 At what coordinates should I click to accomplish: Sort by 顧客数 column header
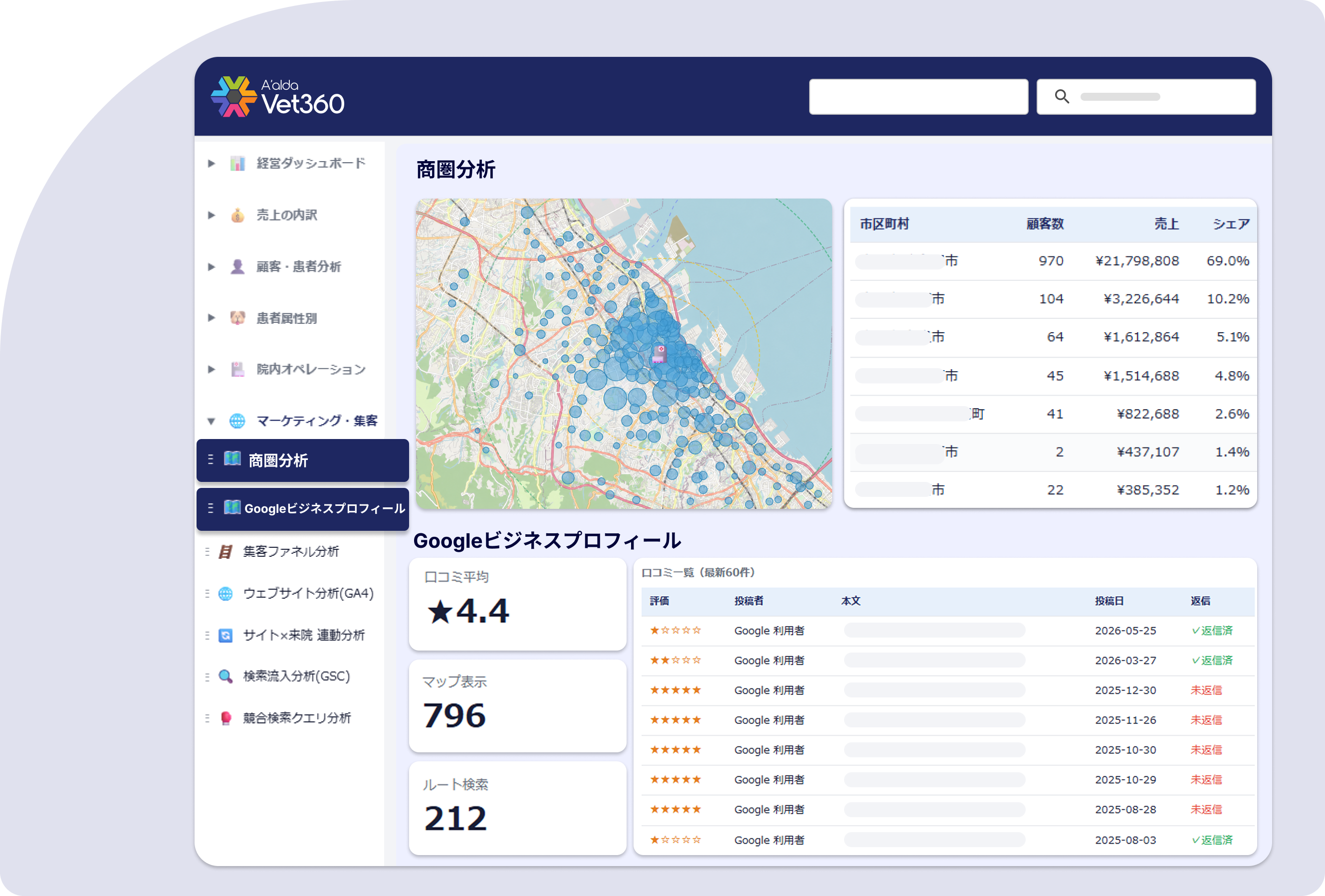tap(1045, 224)
